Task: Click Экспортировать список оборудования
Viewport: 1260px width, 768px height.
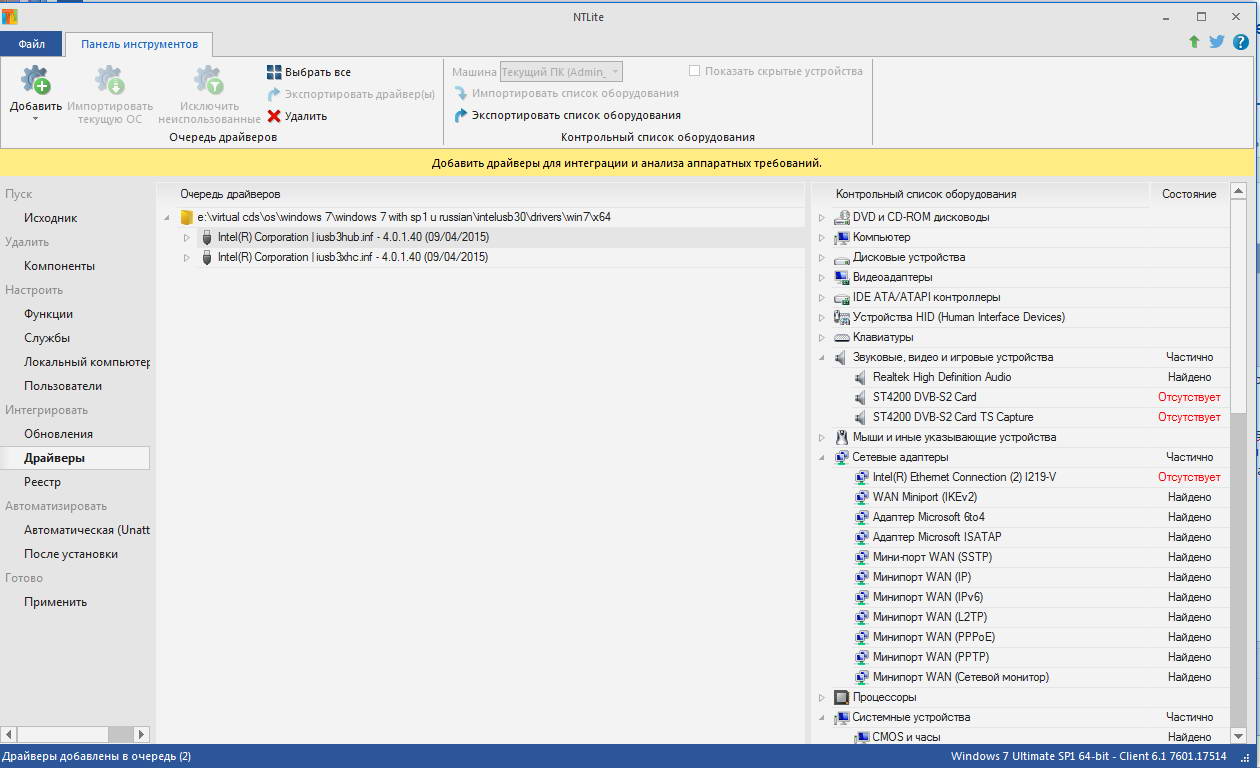Action: click(567, 115)
